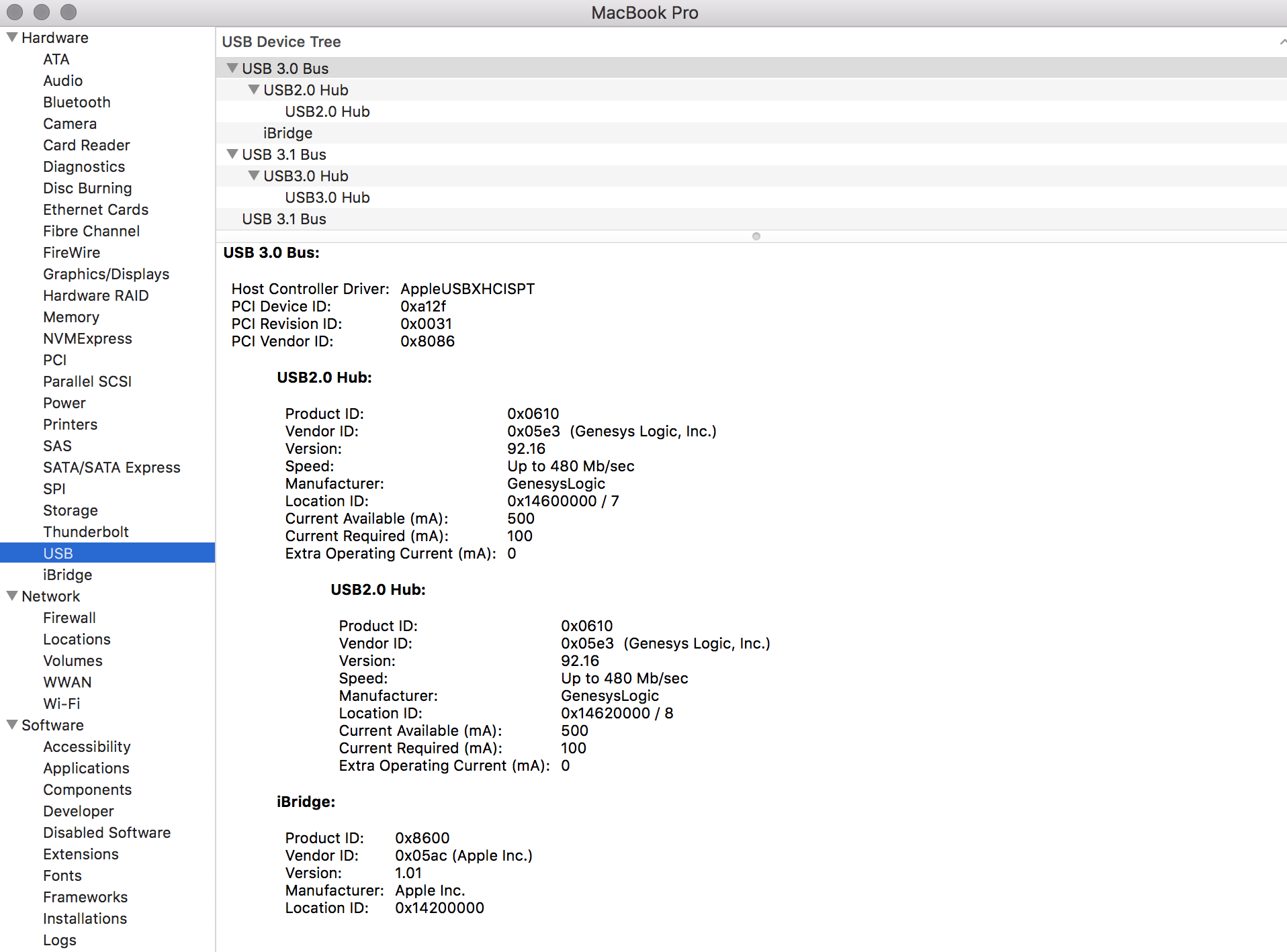
Task: Open WWAN network info
Action: tap(67, 682)
